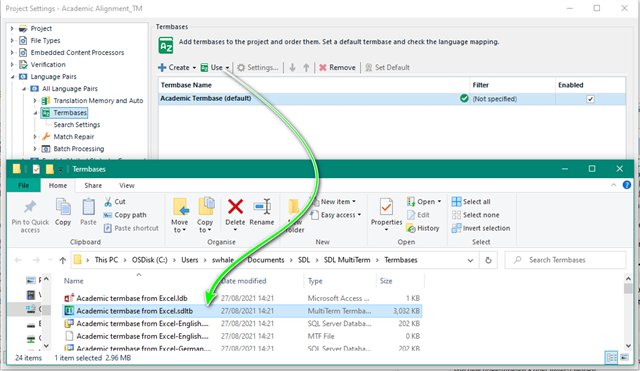This screenshot has width=640, height=371.
Task: Expand the Translation Memory tree node
Action: click(35, 100)
